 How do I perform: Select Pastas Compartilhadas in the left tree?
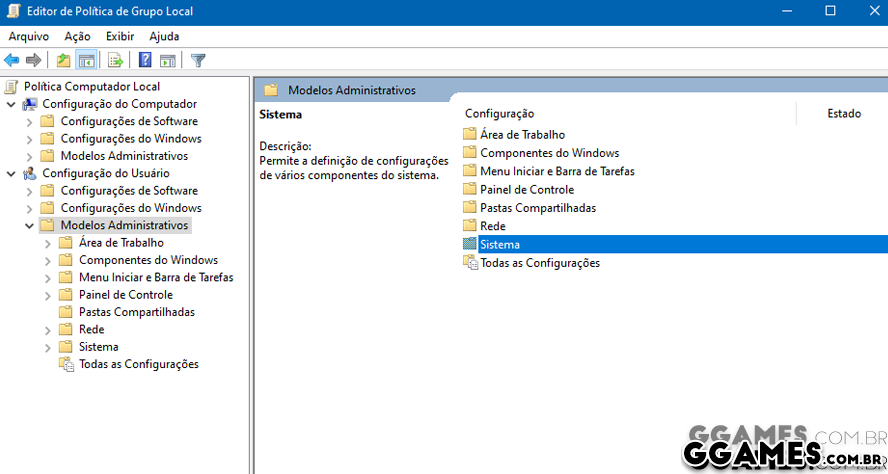[136, 312]
